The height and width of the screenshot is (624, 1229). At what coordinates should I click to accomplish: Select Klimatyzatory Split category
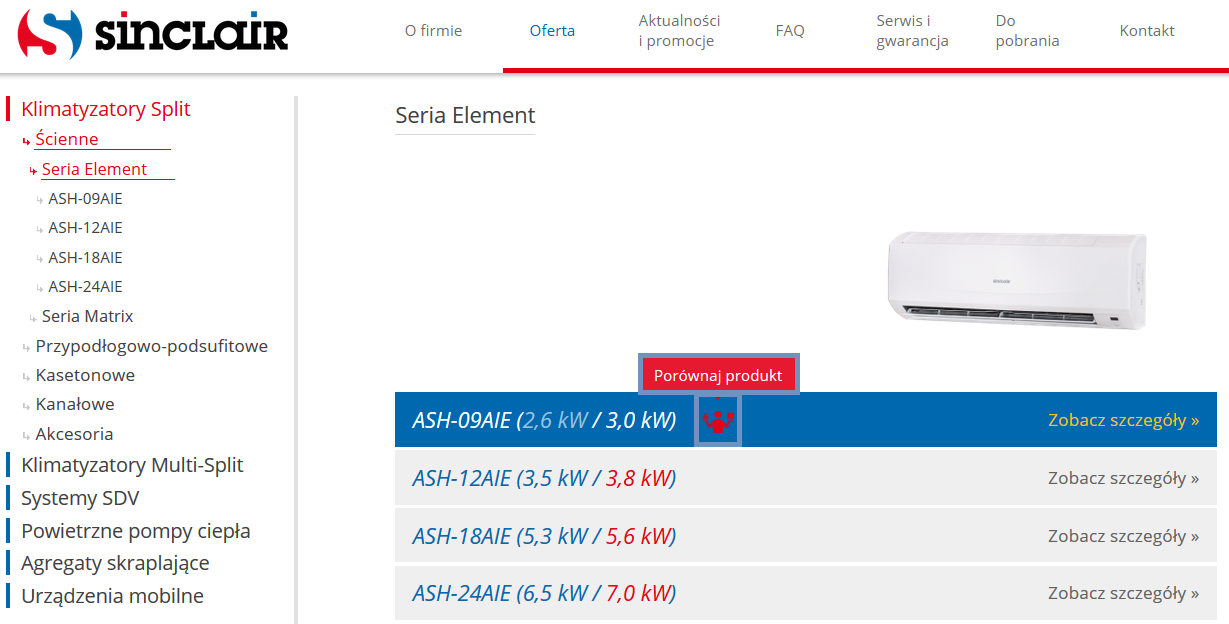(106, 109)
